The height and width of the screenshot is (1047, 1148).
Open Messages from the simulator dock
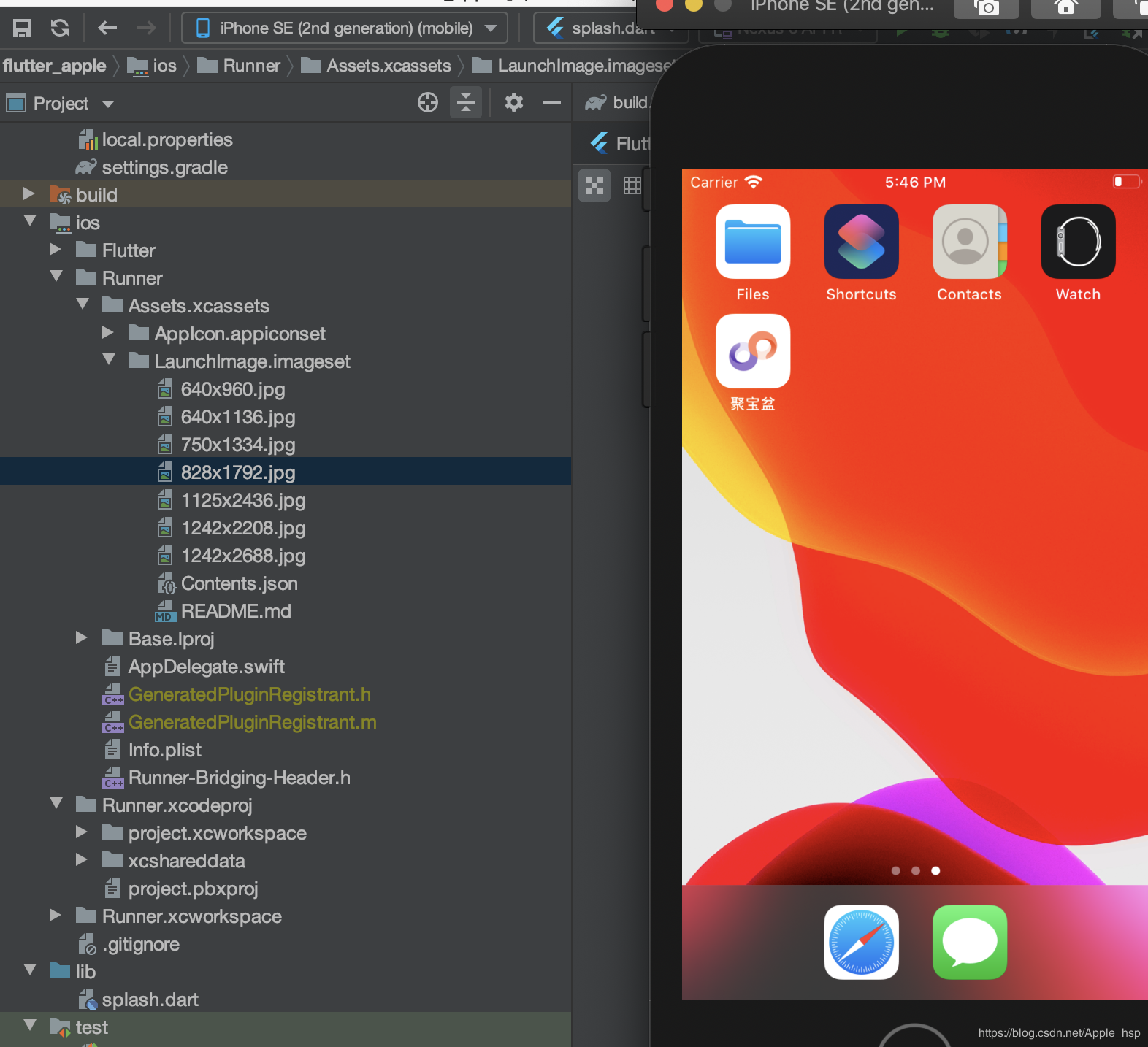(970, 942)
